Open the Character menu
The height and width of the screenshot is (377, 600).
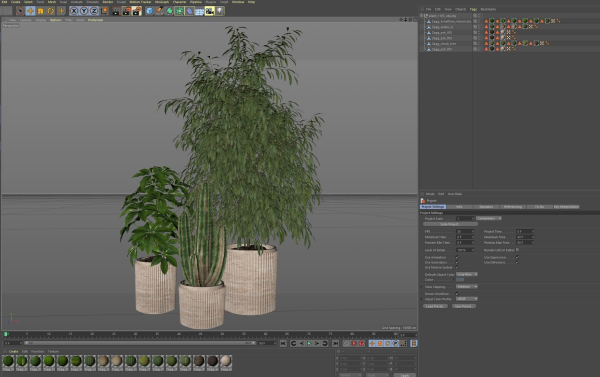(179, 2)
